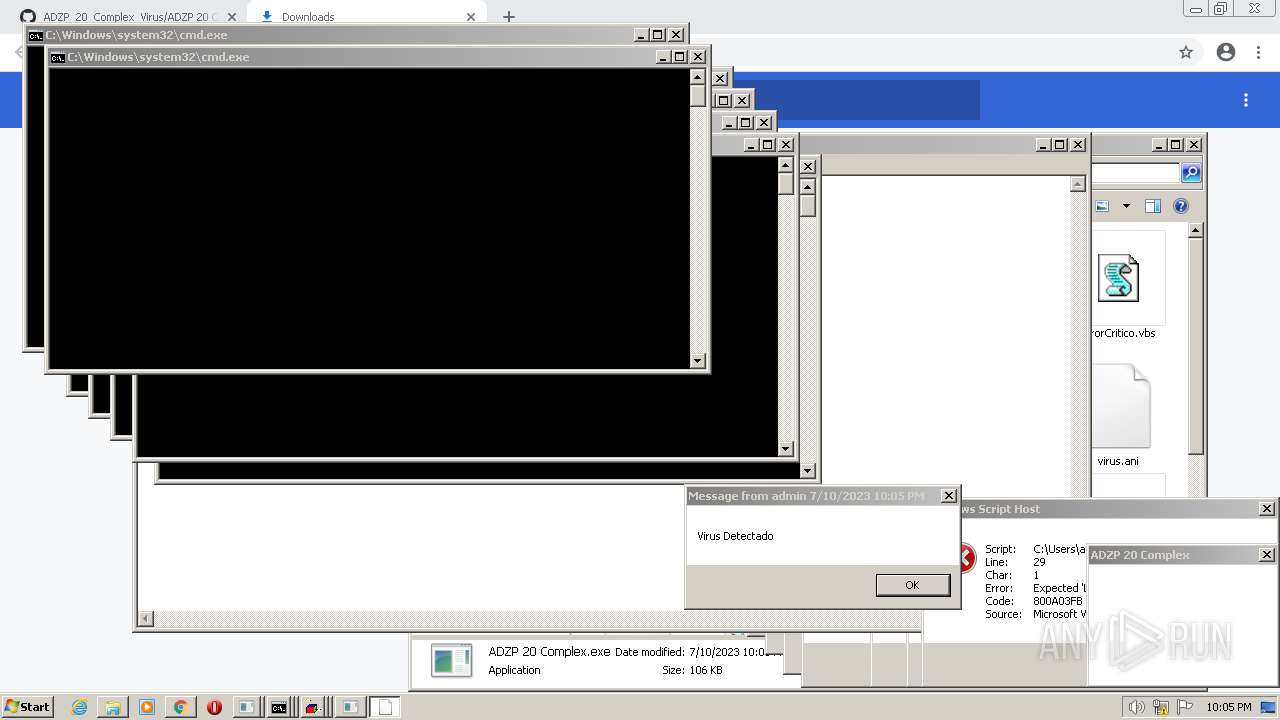Viewport: 1280px width, 720px height.
Task: Open the Chrome three-dot menu
Action: coord(1259,52)
